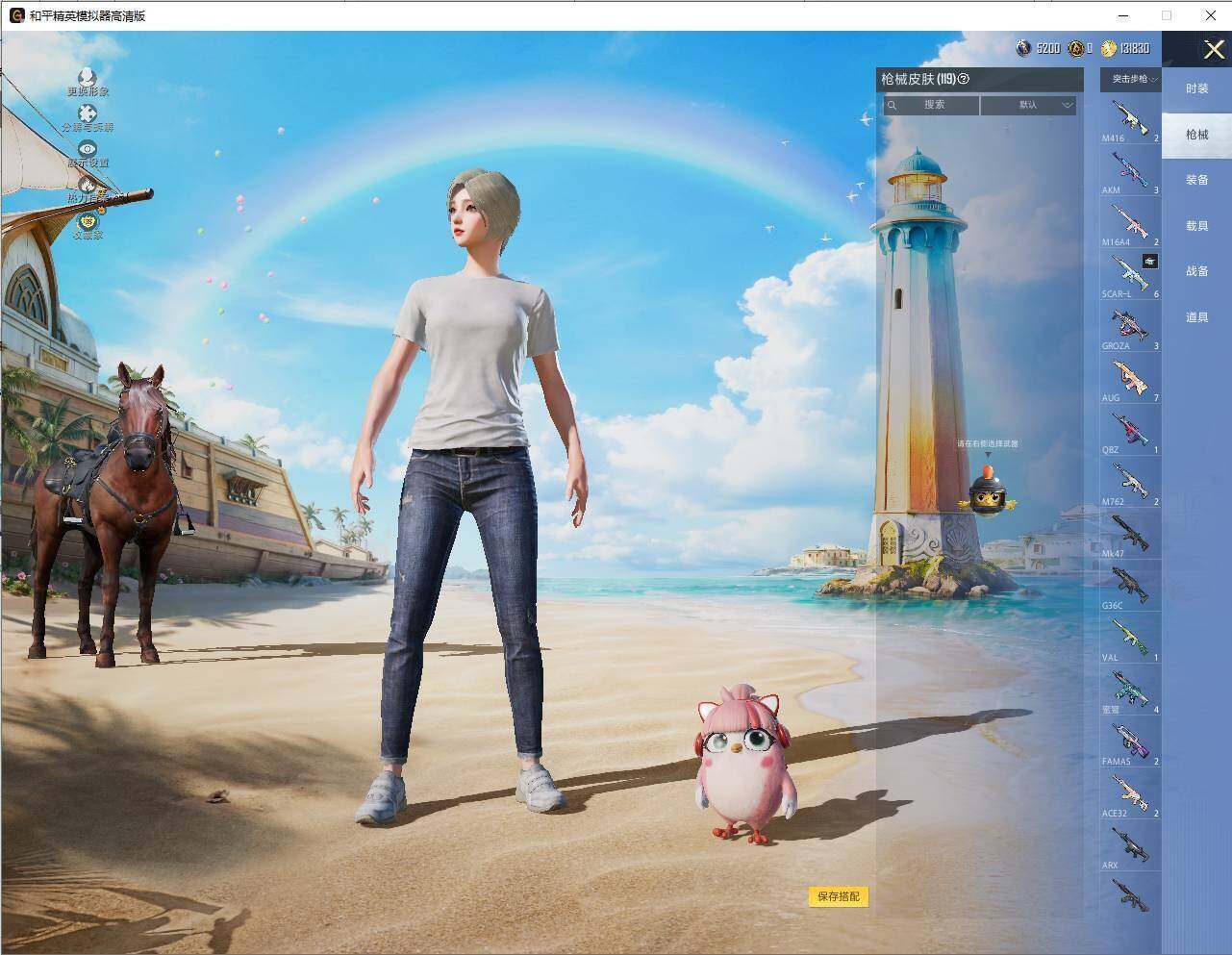Click the small badge on SCAR-L entry
Viewport: 1232px width, 955px height.
(1150, 262)
